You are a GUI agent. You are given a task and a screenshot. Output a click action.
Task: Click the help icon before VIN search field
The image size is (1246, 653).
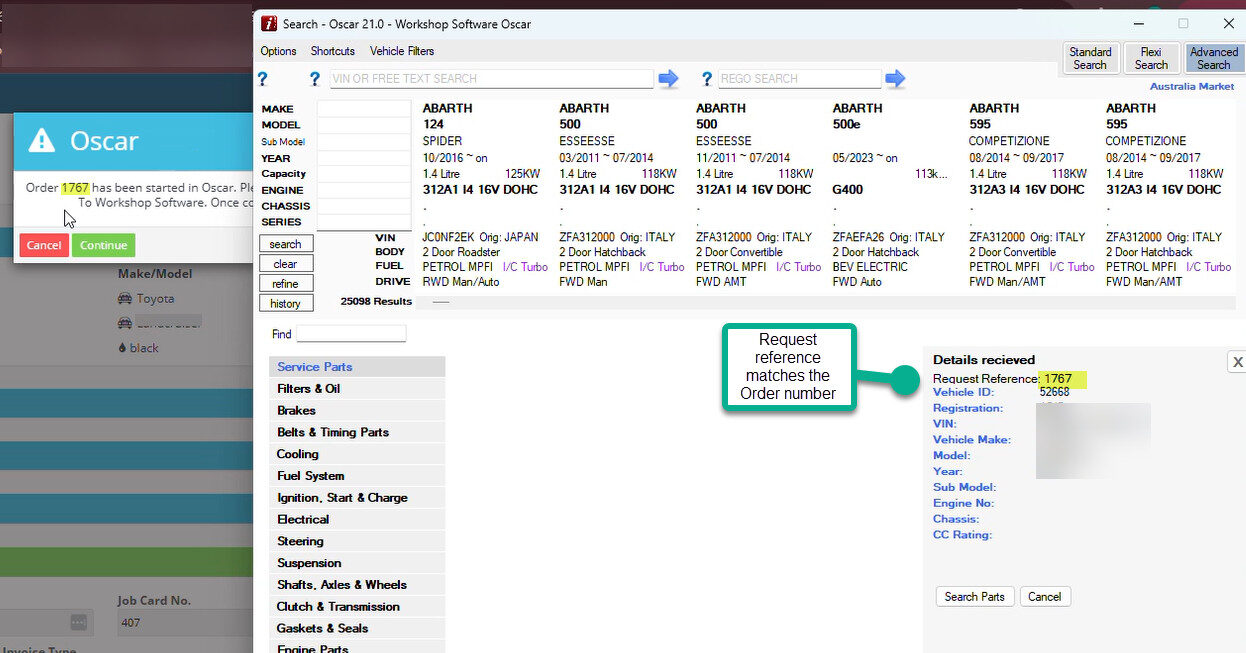[315, 79]
